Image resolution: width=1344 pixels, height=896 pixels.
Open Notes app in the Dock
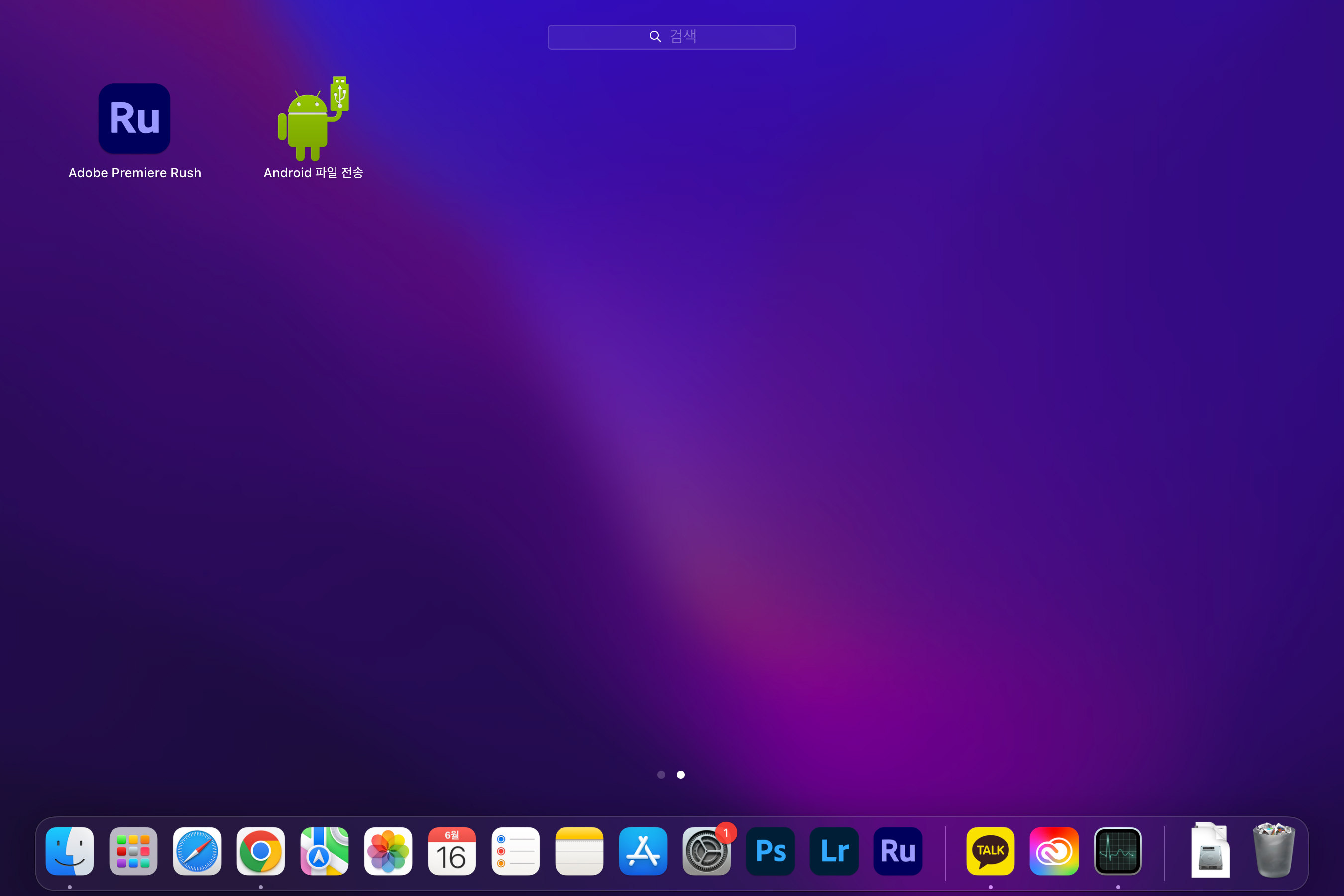click(x=579, y=851)
